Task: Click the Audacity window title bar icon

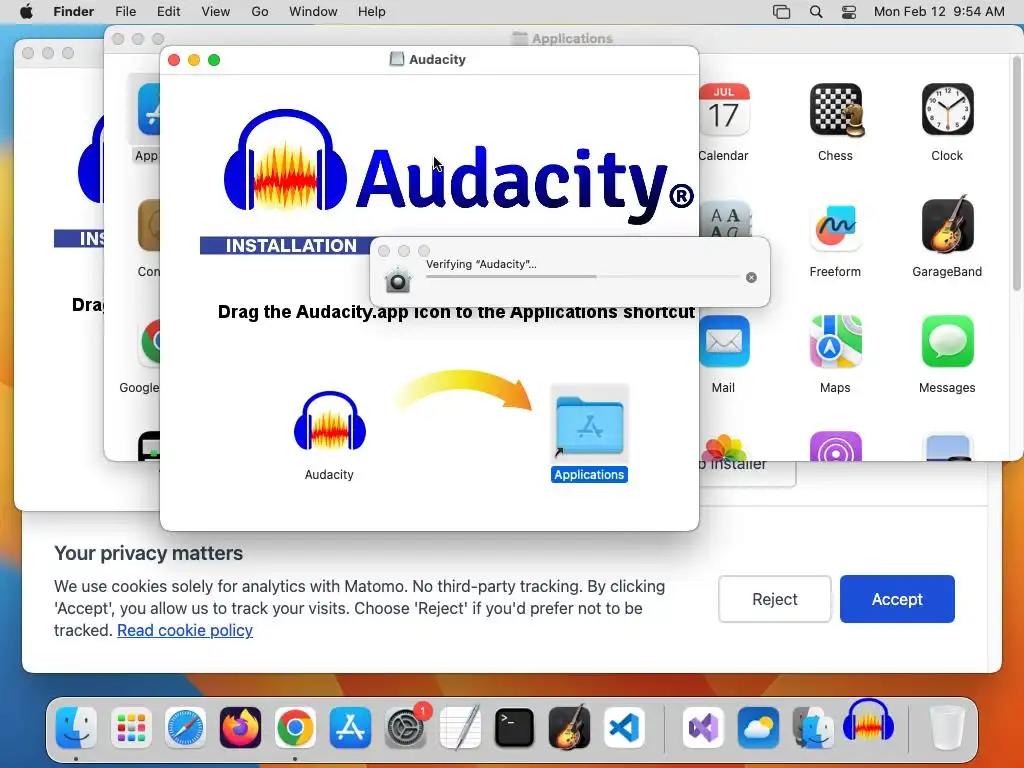Action: [396, 59]
